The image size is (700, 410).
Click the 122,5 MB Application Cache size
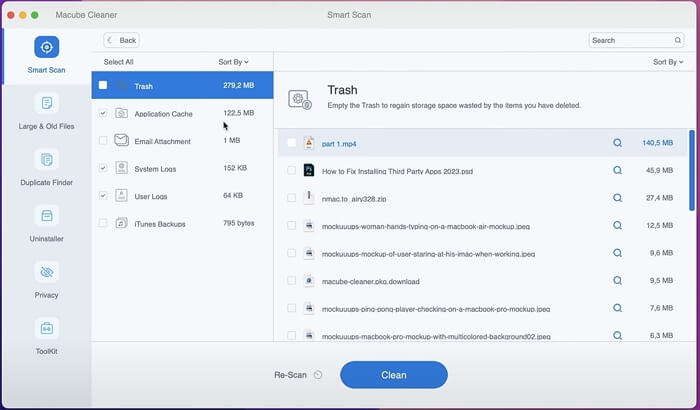[238, 113]
